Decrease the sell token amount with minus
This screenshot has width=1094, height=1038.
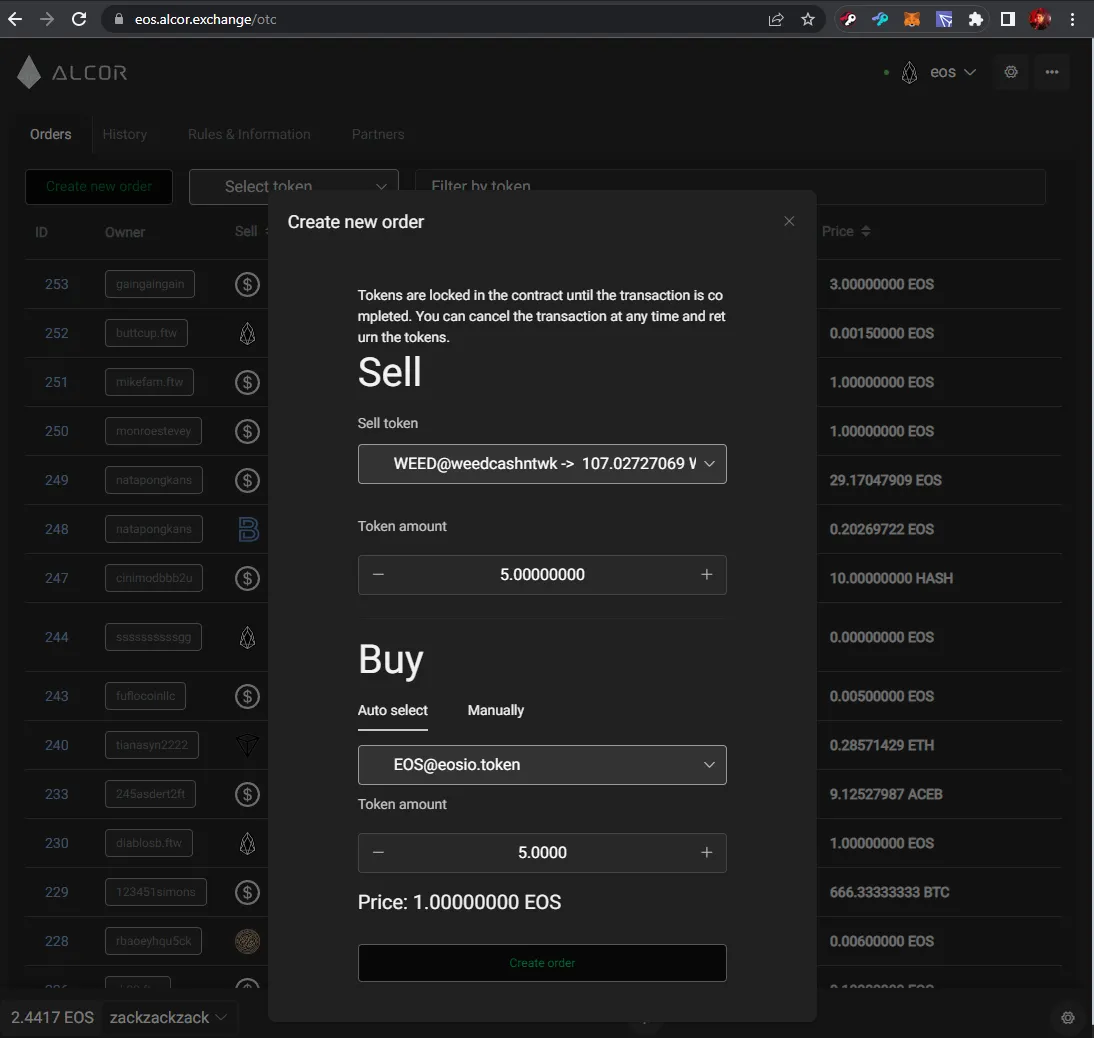point(378,574)
